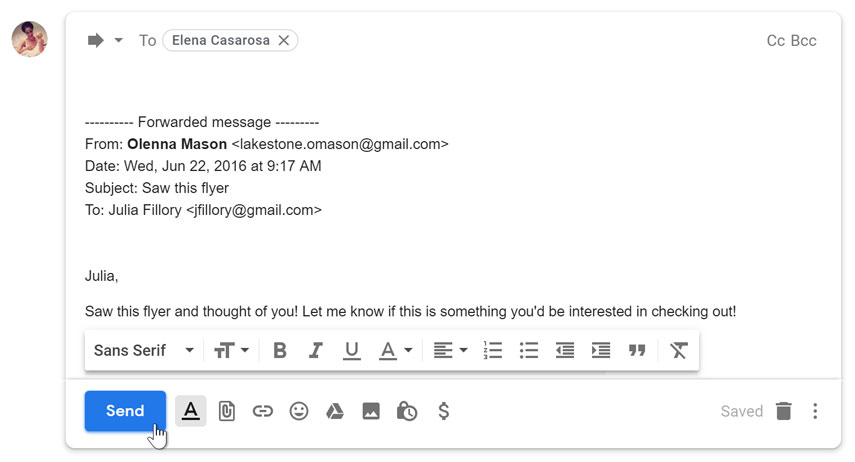Screen dimensions: 855x462
Task: Click the Send button
Action: click(x=125, y=411)
